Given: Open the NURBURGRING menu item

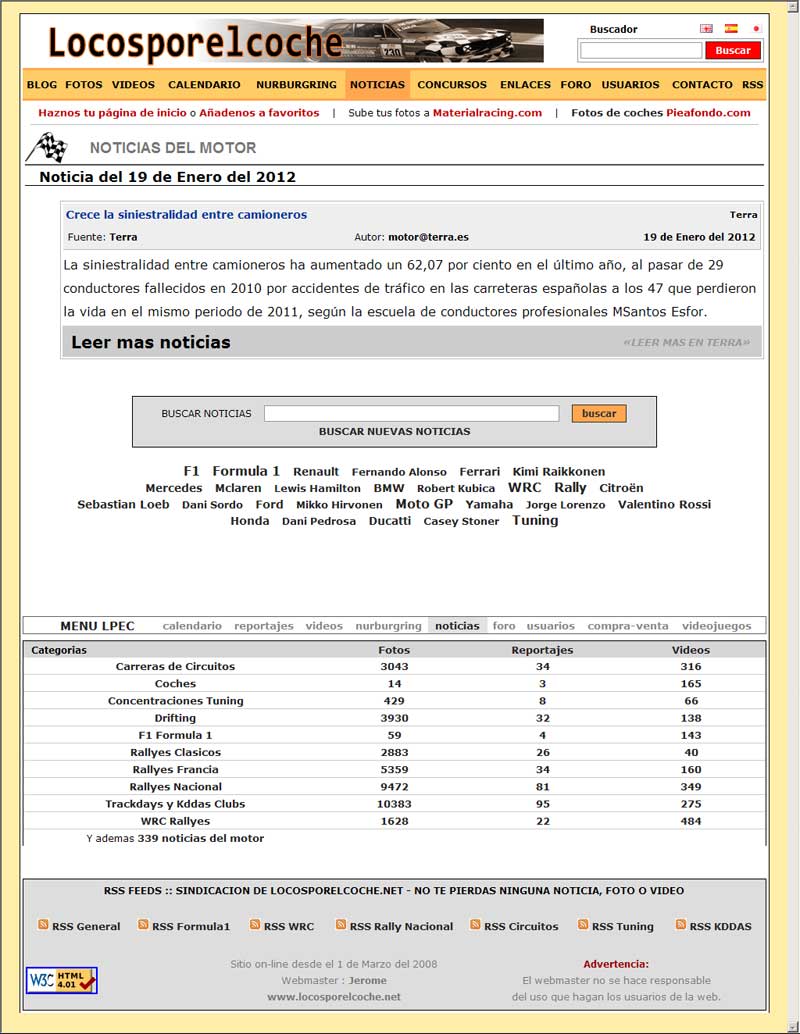Looking at the screenshot, I should pos(296,84).
